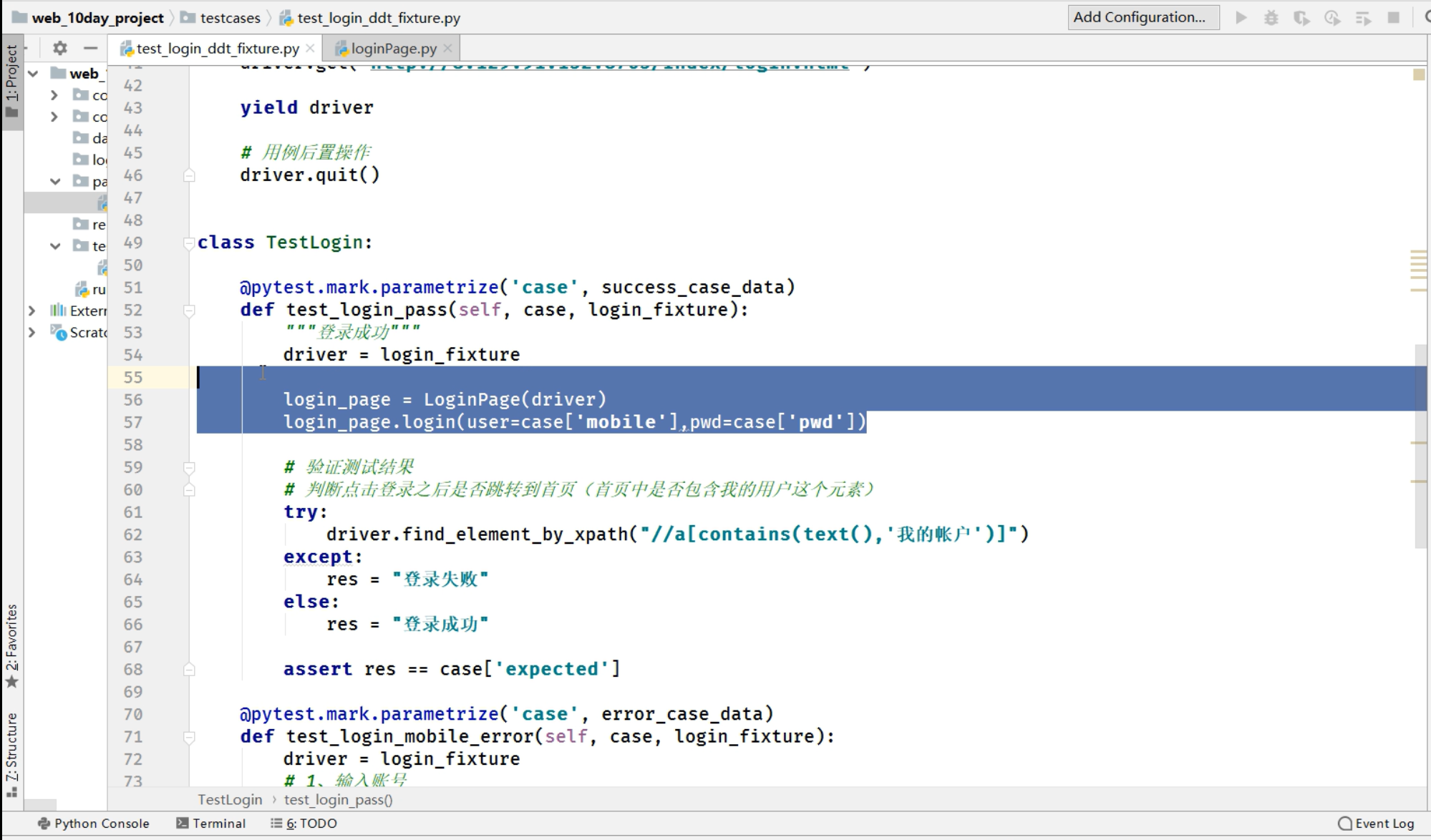Click the Stop square icon

[1393, 17]
